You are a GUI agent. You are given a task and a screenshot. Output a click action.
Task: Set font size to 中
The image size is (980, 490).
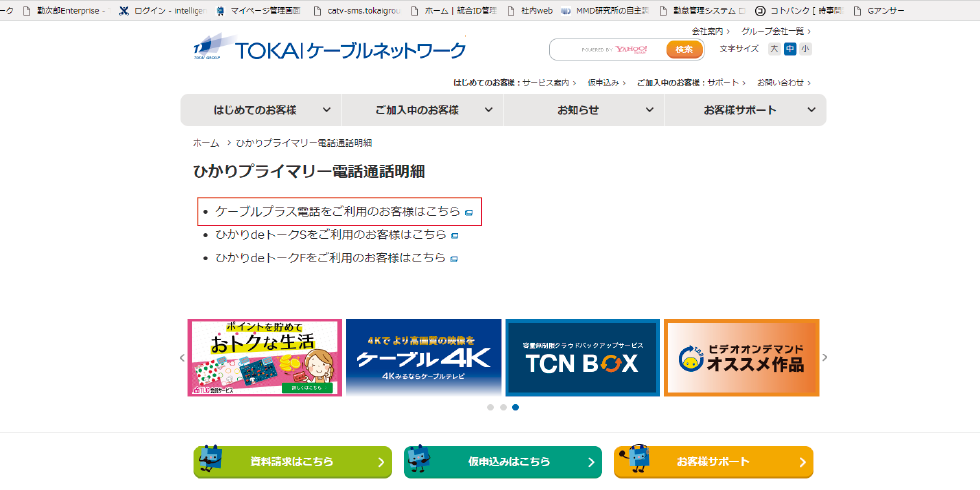pos(790,49)
